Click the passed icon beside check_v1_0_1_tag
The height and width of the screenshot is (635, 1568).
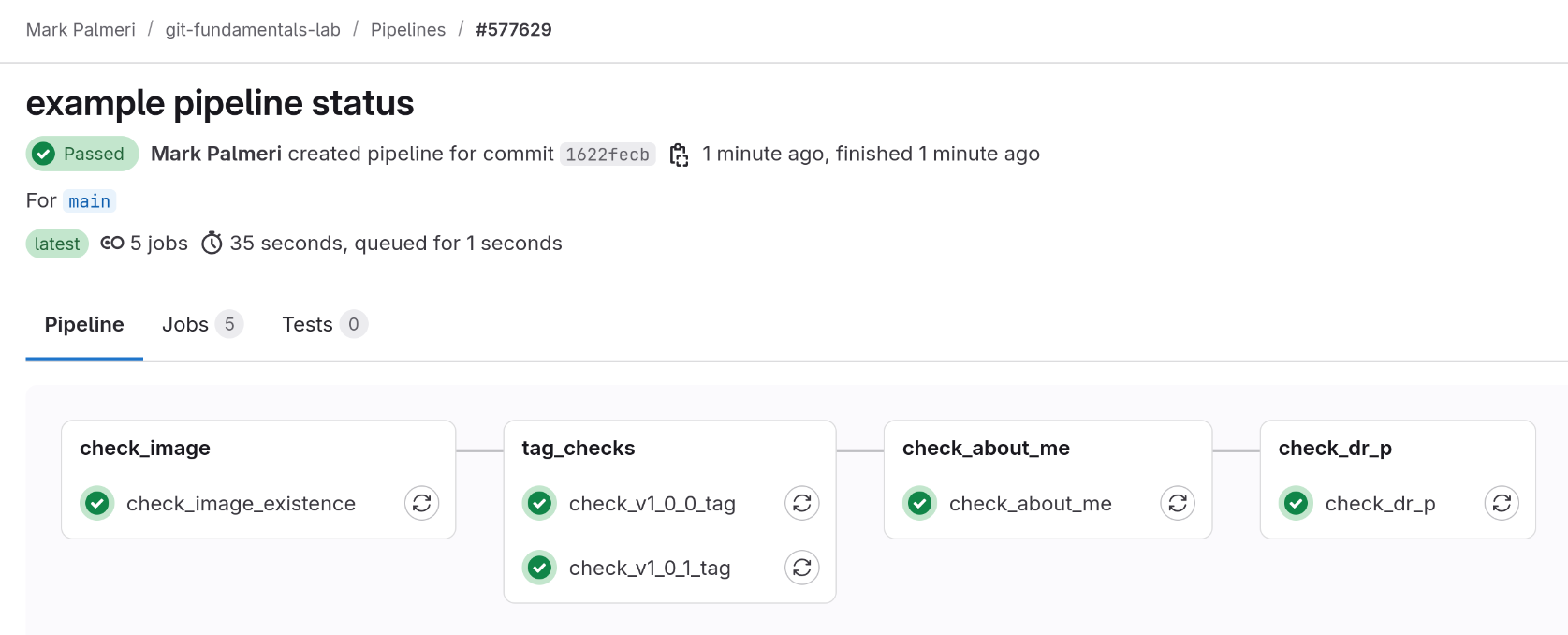pos(539,568)
